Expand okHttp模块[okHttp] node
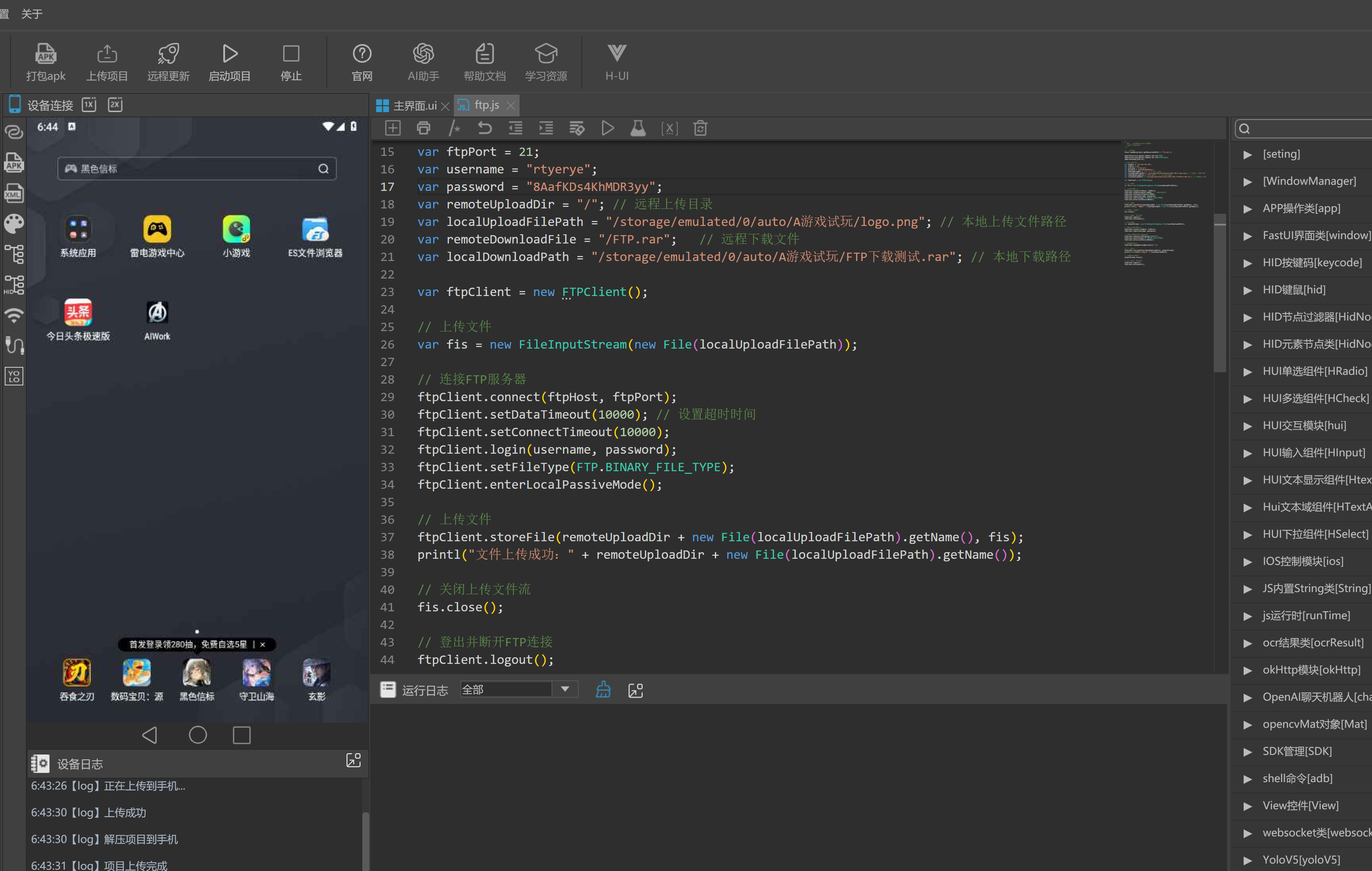Image resolution: width=1372 pixels, height=871 pixels. (1248, 670)
